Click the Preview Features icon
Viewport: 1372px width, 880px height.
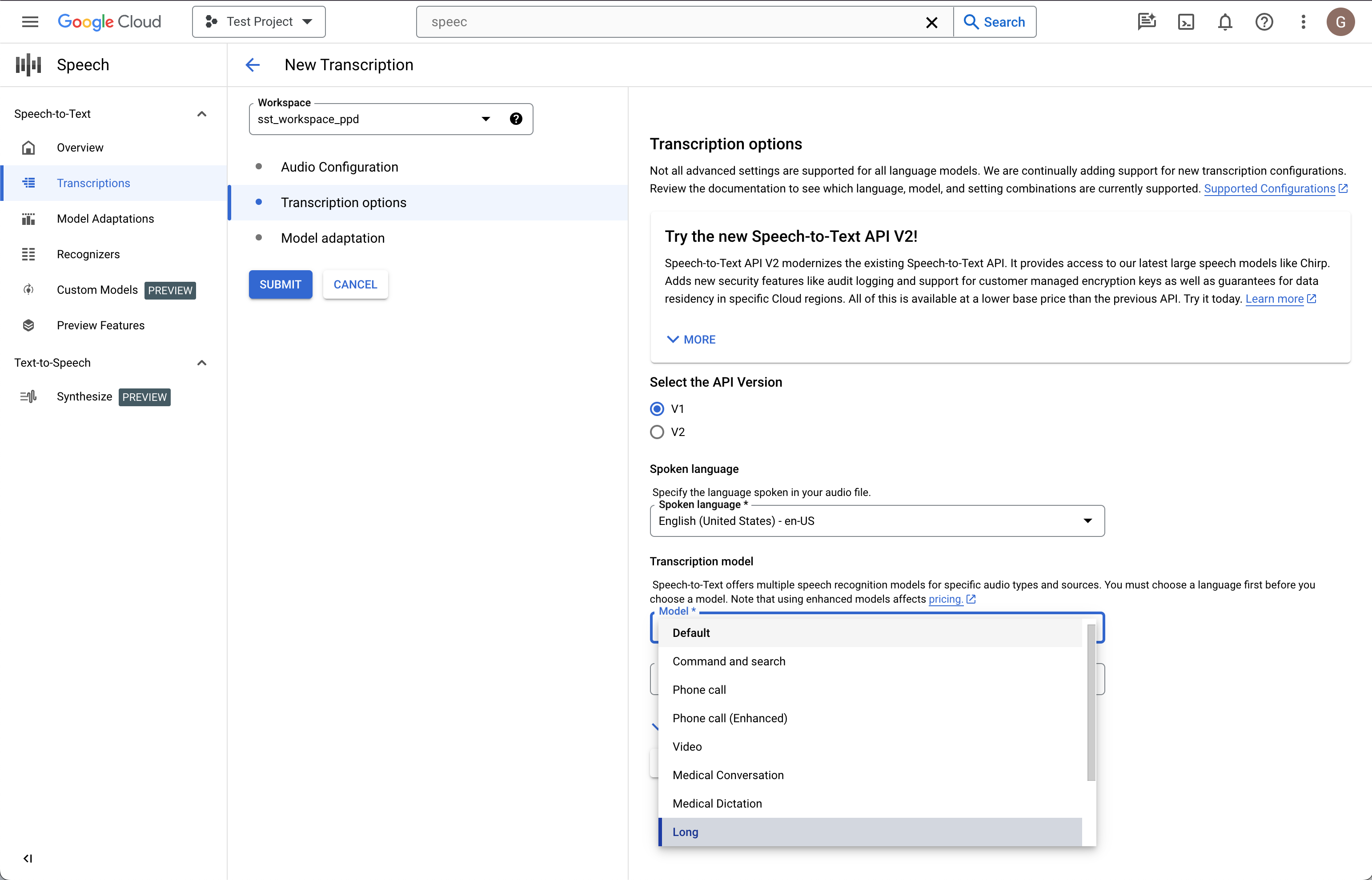click(28, 325)
